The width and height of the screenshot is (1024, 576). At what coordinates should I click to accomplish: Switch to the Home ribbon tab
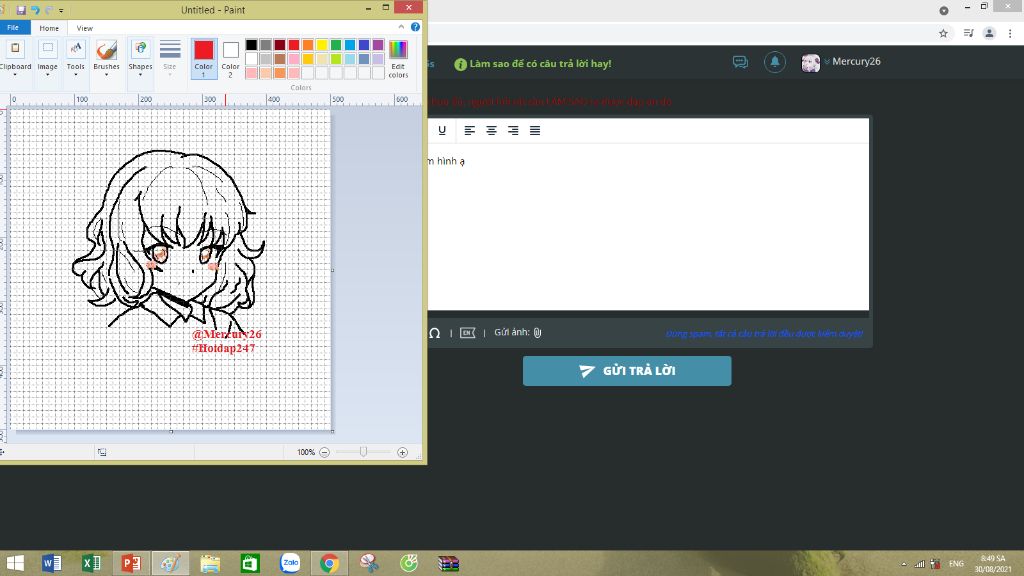(x=49, y=28)
